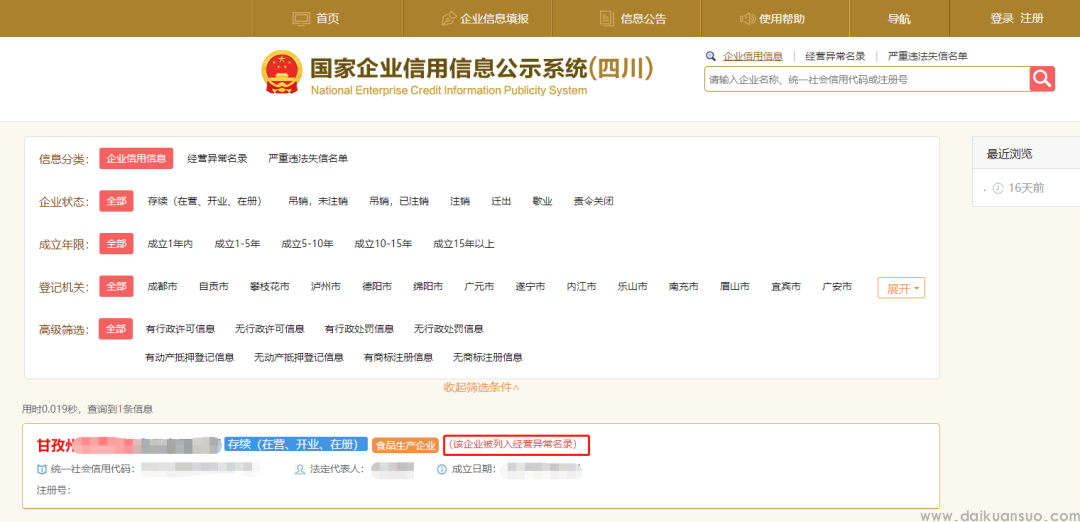Filter by 责令关闭 enterprise status
The height and width of the screenshot is (522, 1080).
tap(593, 201)
